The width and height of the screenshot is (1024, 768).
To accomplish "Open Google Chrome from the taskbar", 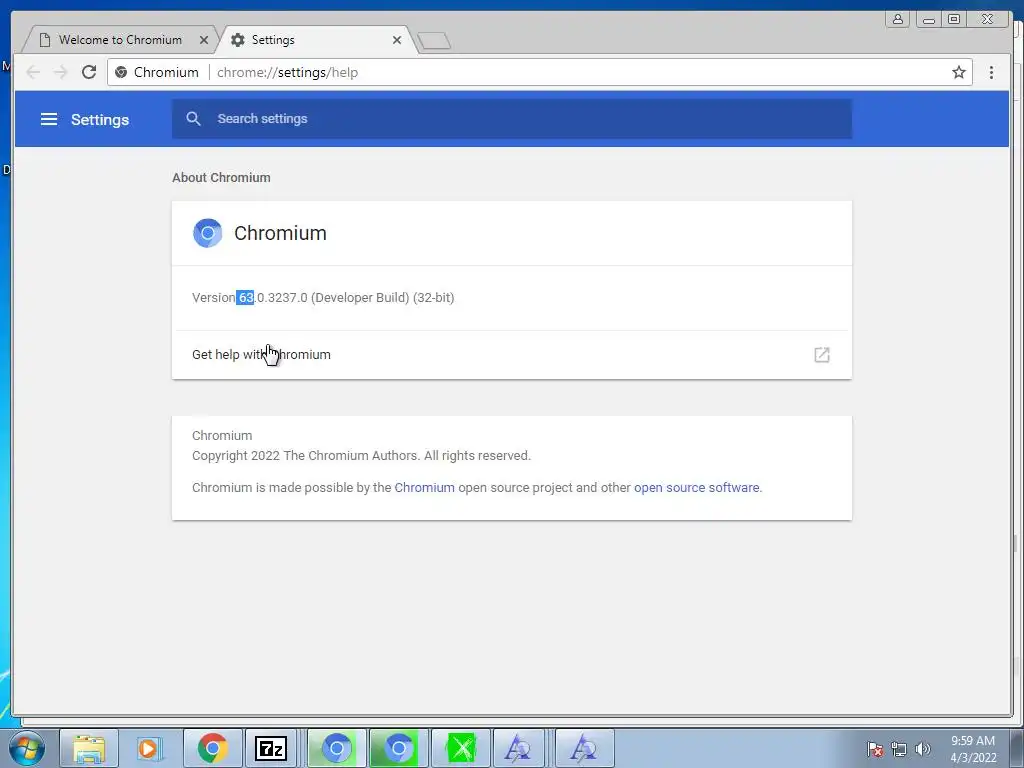I will tap(212, 748).
